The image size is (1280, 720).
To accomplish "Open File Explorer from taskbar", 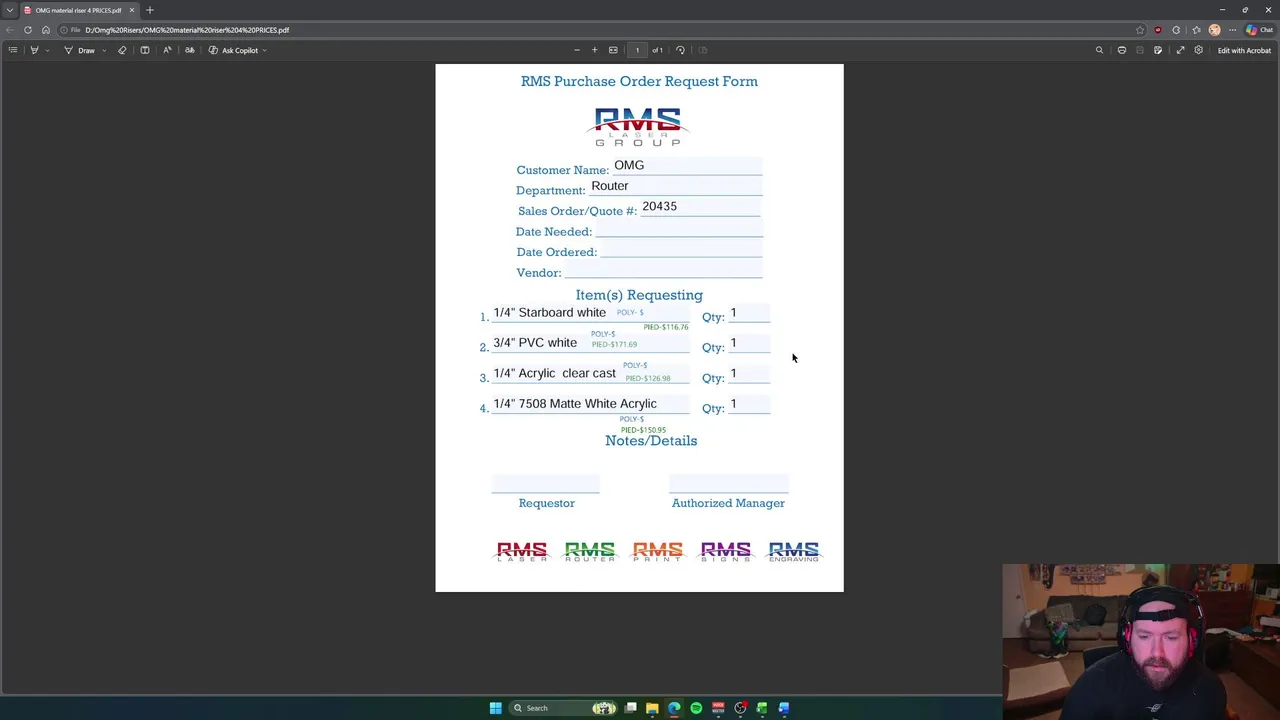I will click(x=652, y=708).
